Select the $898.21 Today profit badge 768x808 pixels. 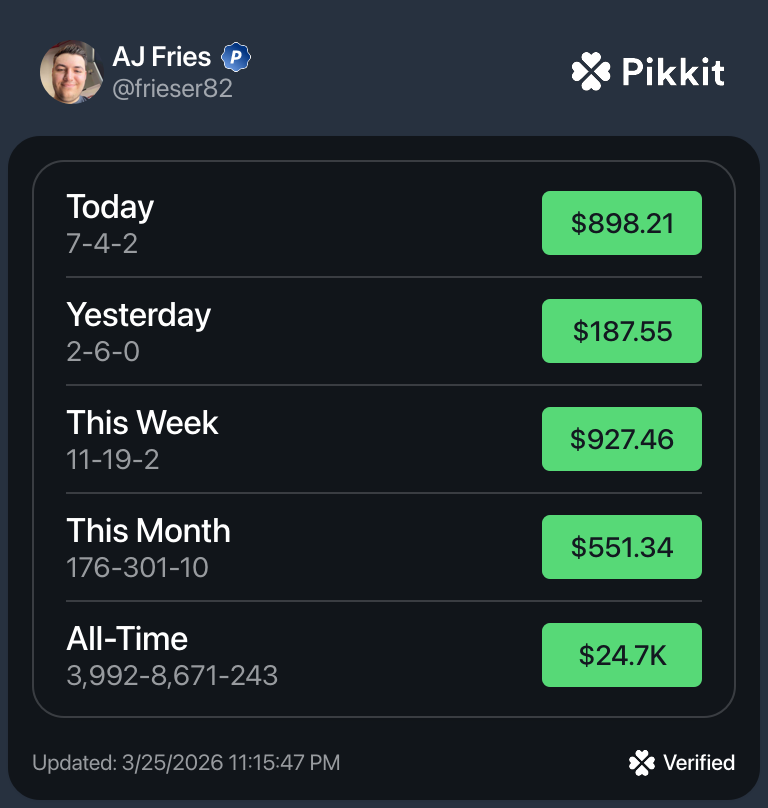click(x=622, y=223)
